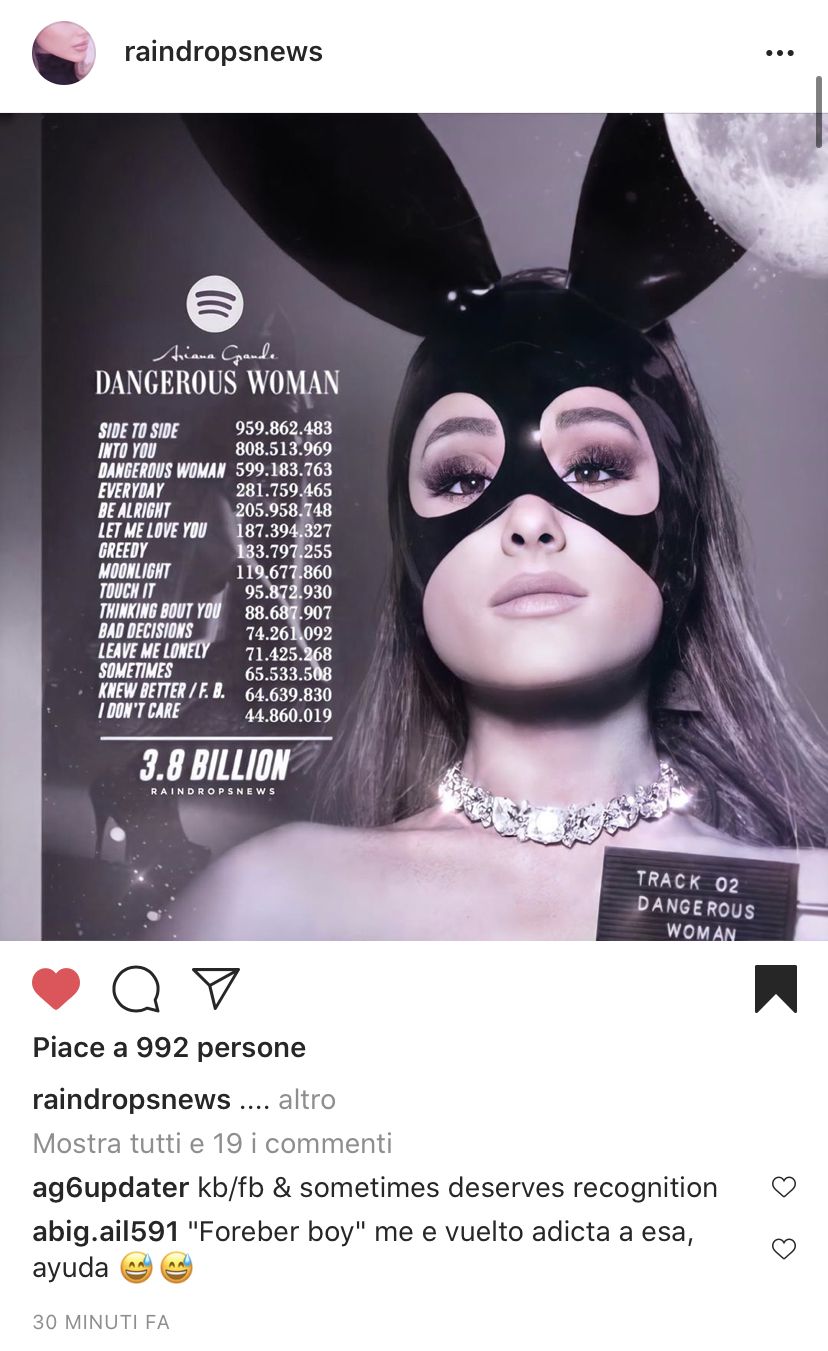Click the 30 MINUTI FA timestamp
The height and width of the screenshot is (1351, 828).
pos(101,1322)
